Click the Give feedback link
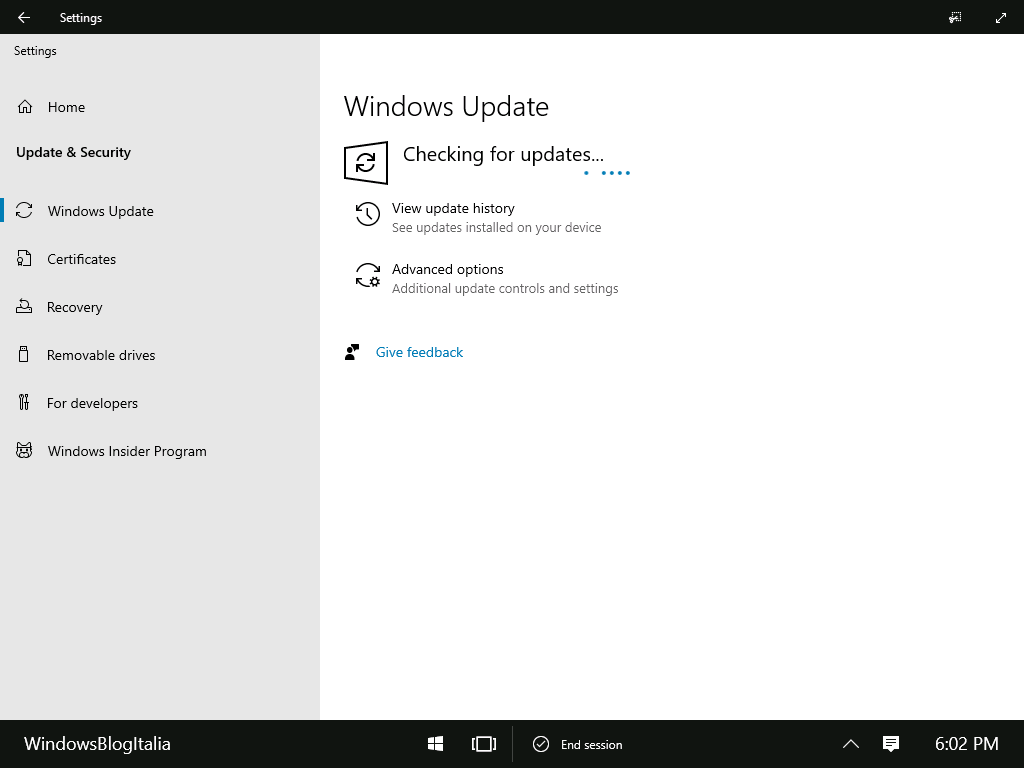 tap(419, 352)
